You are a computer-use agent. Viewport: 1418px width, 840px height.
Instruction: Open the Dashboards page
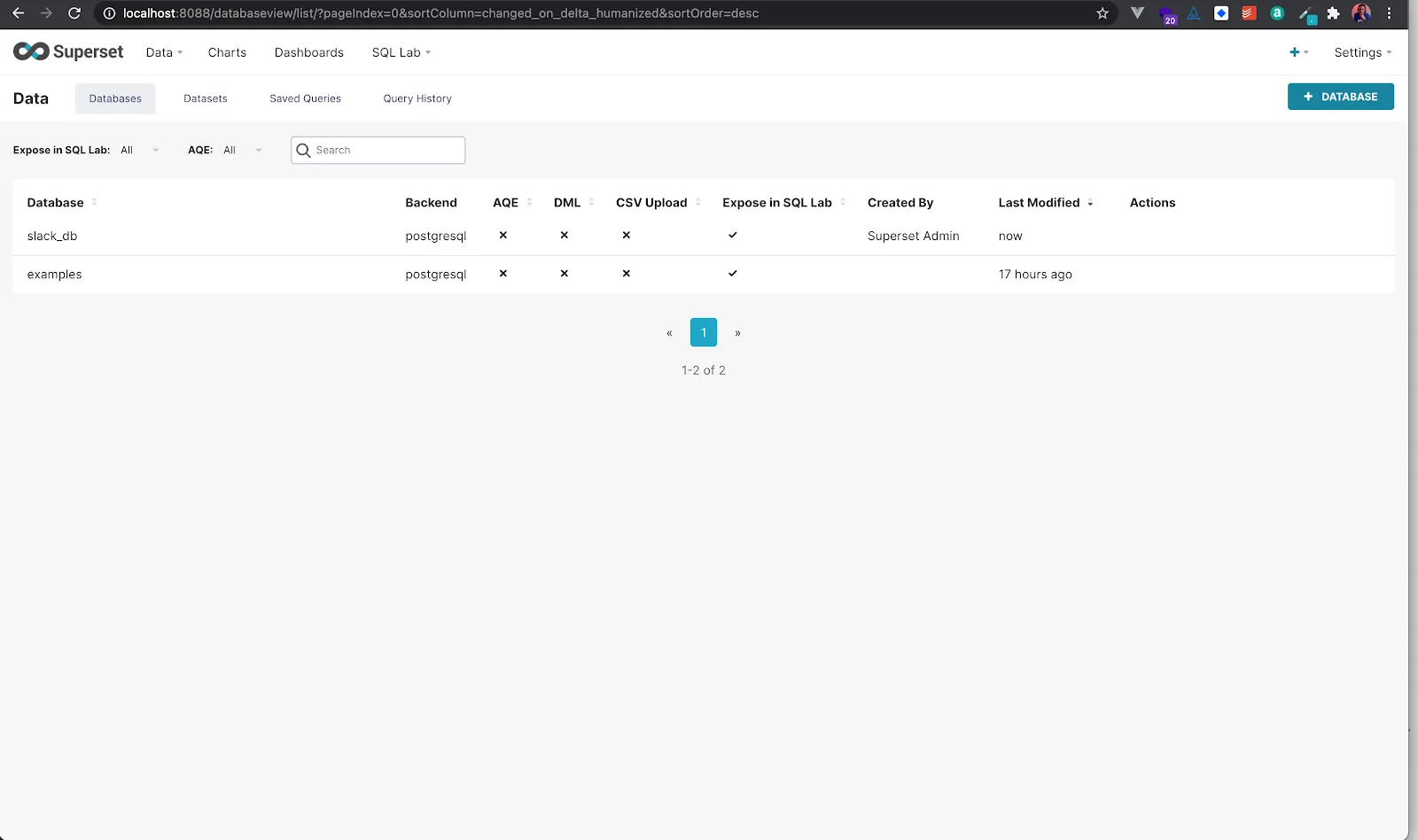(309, 52)
